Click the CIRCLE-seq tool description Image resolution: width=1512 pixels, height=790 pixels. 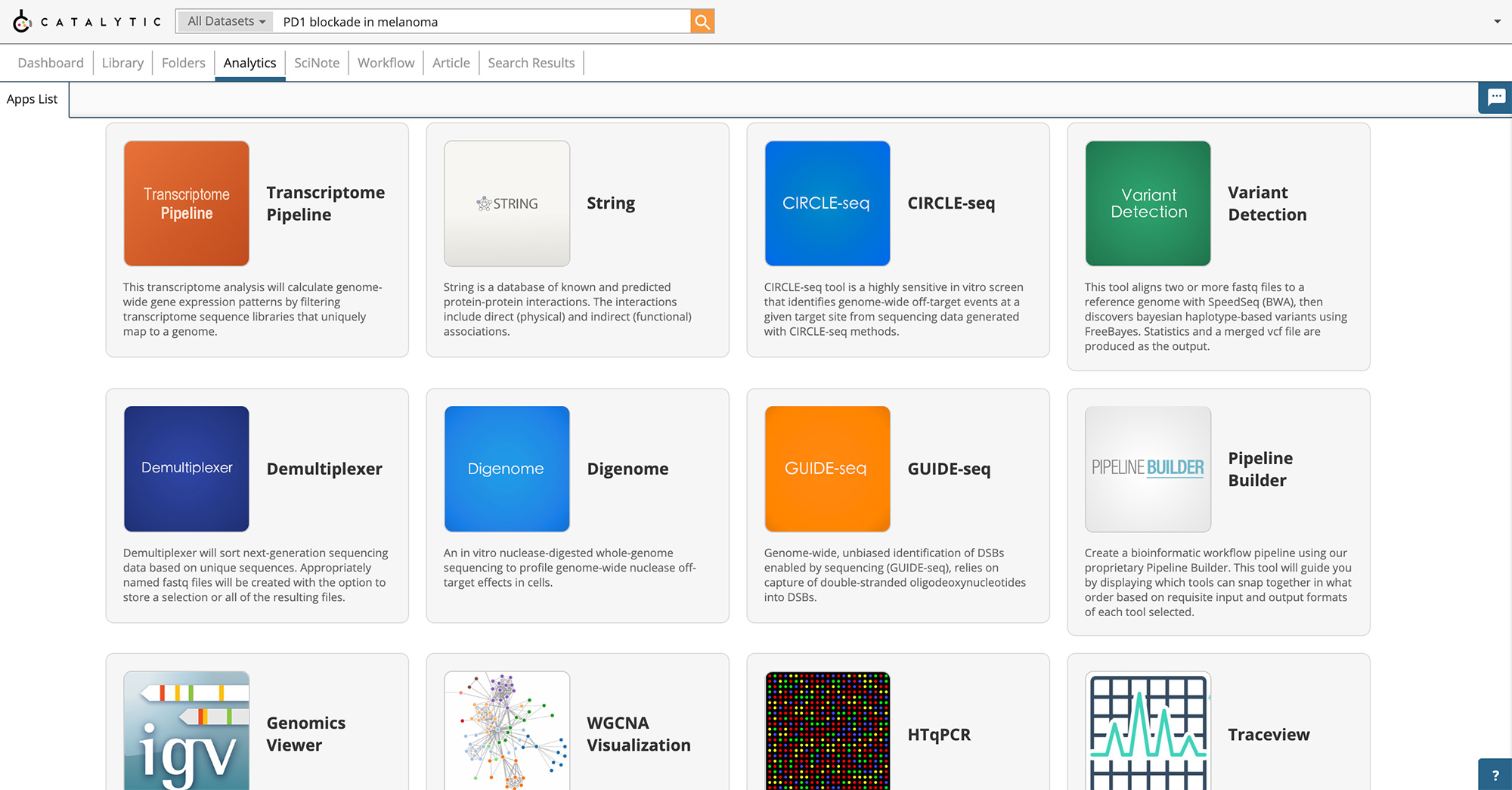click(894, 309)
